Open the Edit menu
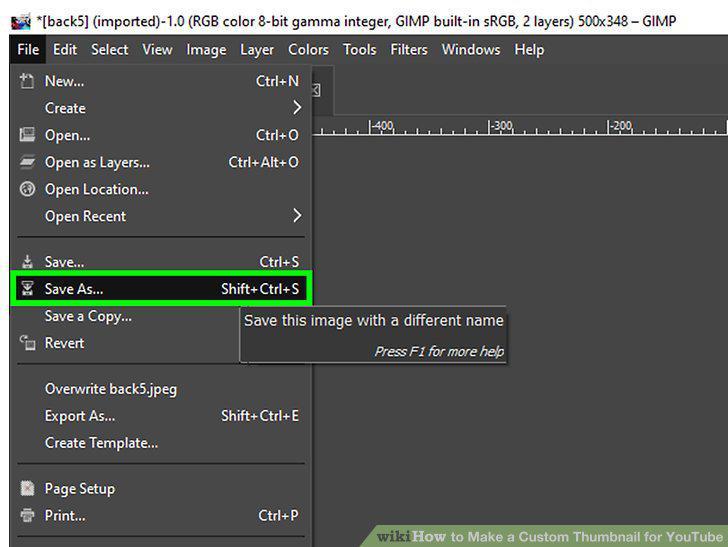 pos(65,49)
